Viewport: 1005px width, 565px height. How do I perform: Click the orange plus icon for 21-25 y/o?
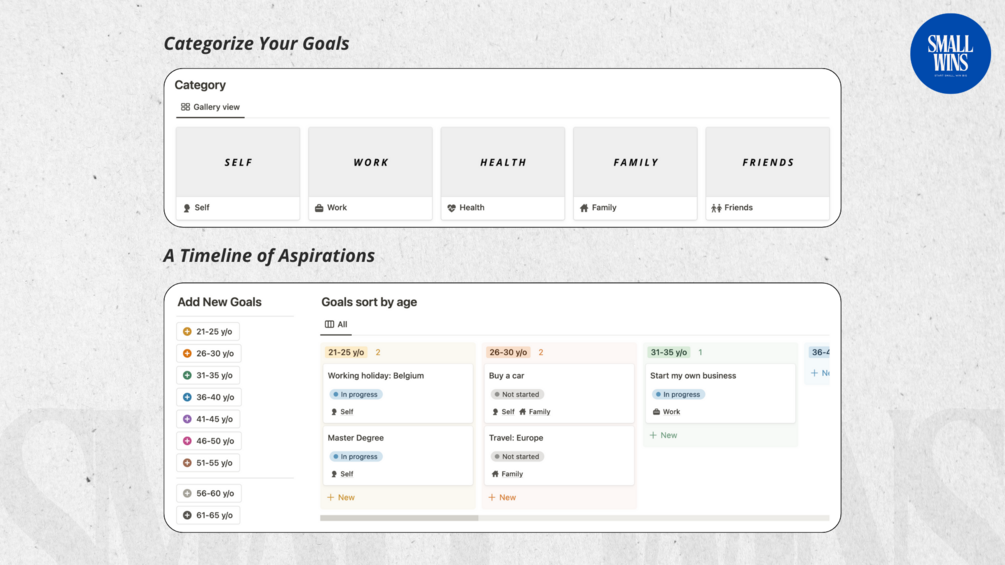187,332
